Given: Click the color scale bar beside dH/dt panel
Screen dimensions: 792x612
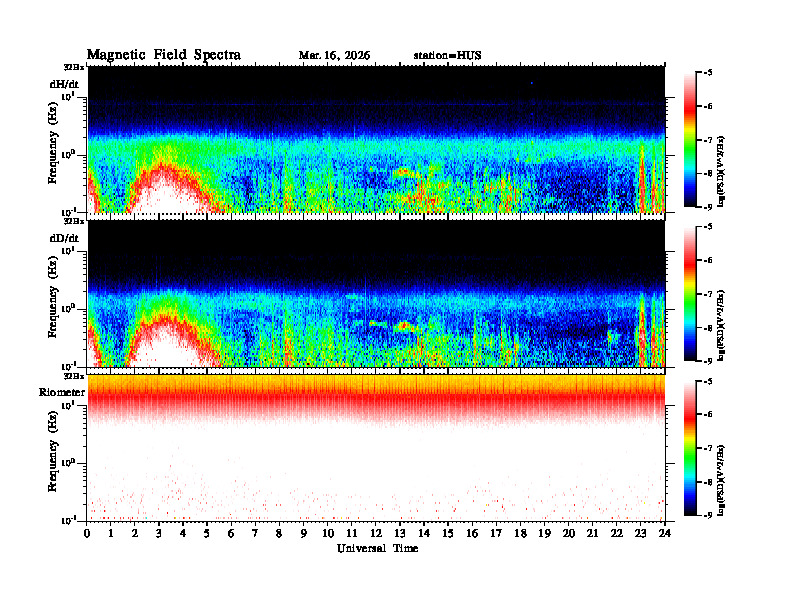Looking at the screenshot, I should tap(690, 139).
